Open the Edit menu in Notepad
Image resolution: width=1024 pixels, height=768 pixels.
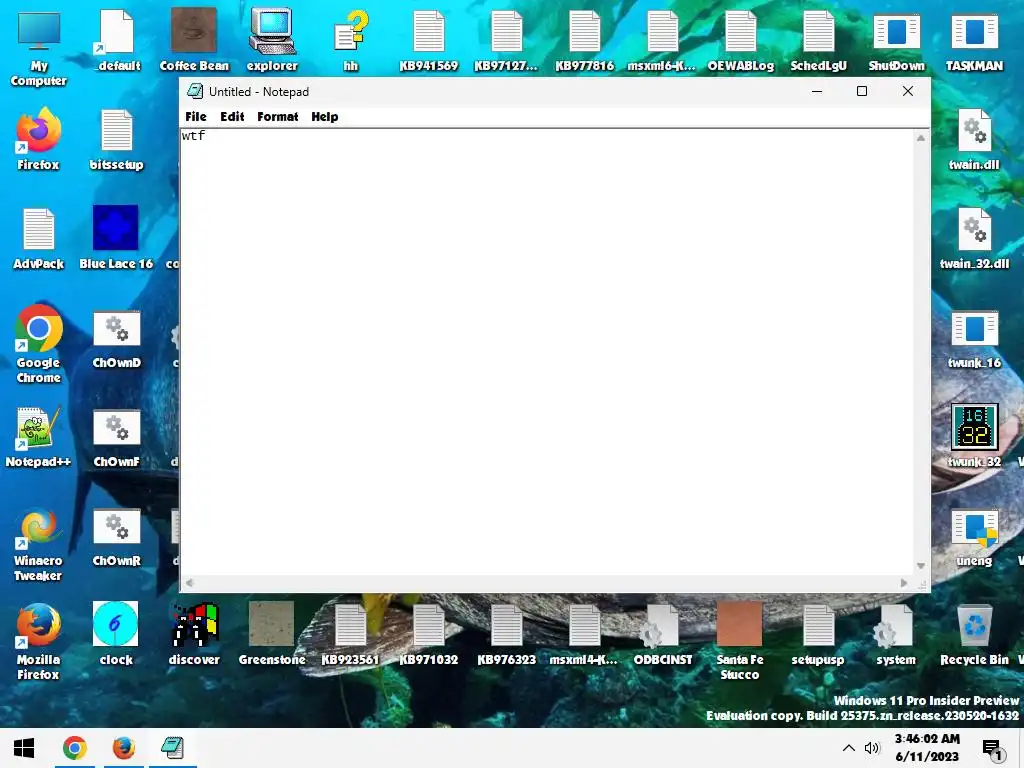coord(232,117)
